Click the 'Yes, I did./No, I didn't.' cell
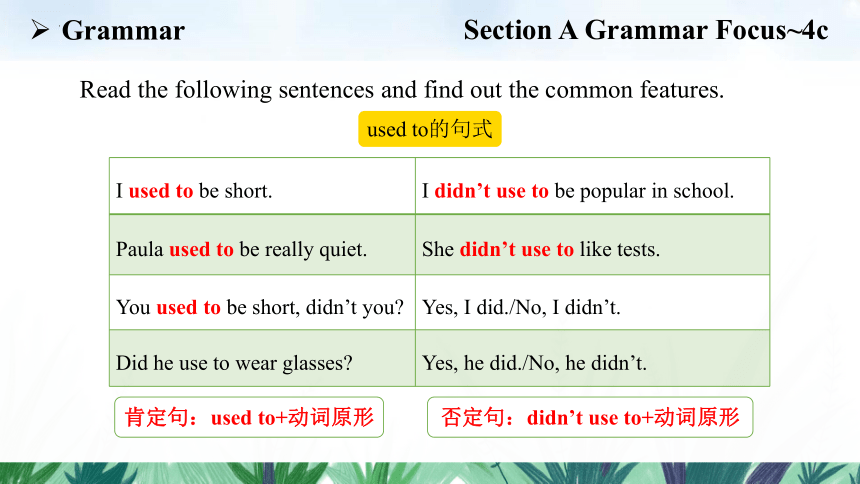The height and width of the screenshot is (484, 860). (x=592, y=302)
